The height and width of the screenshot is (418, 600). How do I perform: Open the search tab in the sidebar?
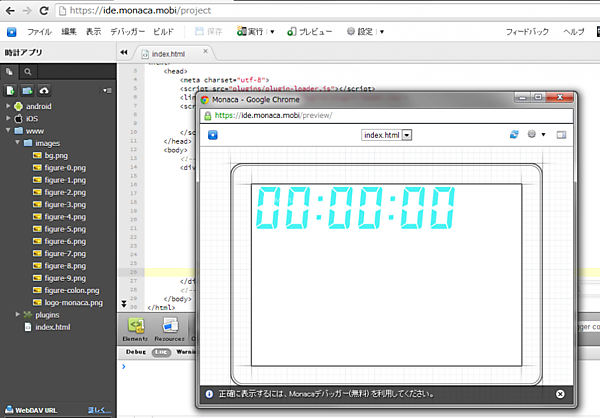28,72
